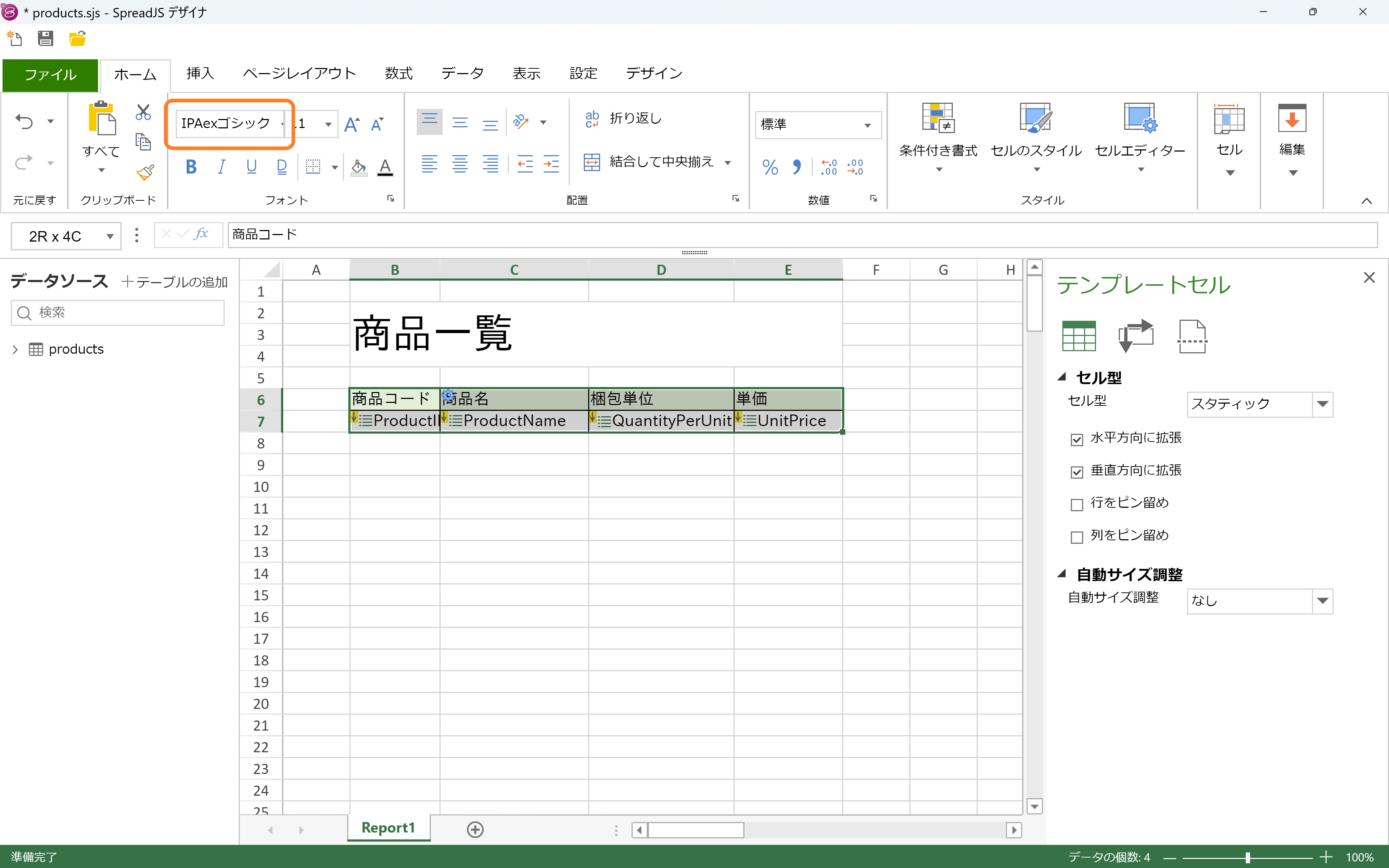Expand the products table node

tap(16, 350)
